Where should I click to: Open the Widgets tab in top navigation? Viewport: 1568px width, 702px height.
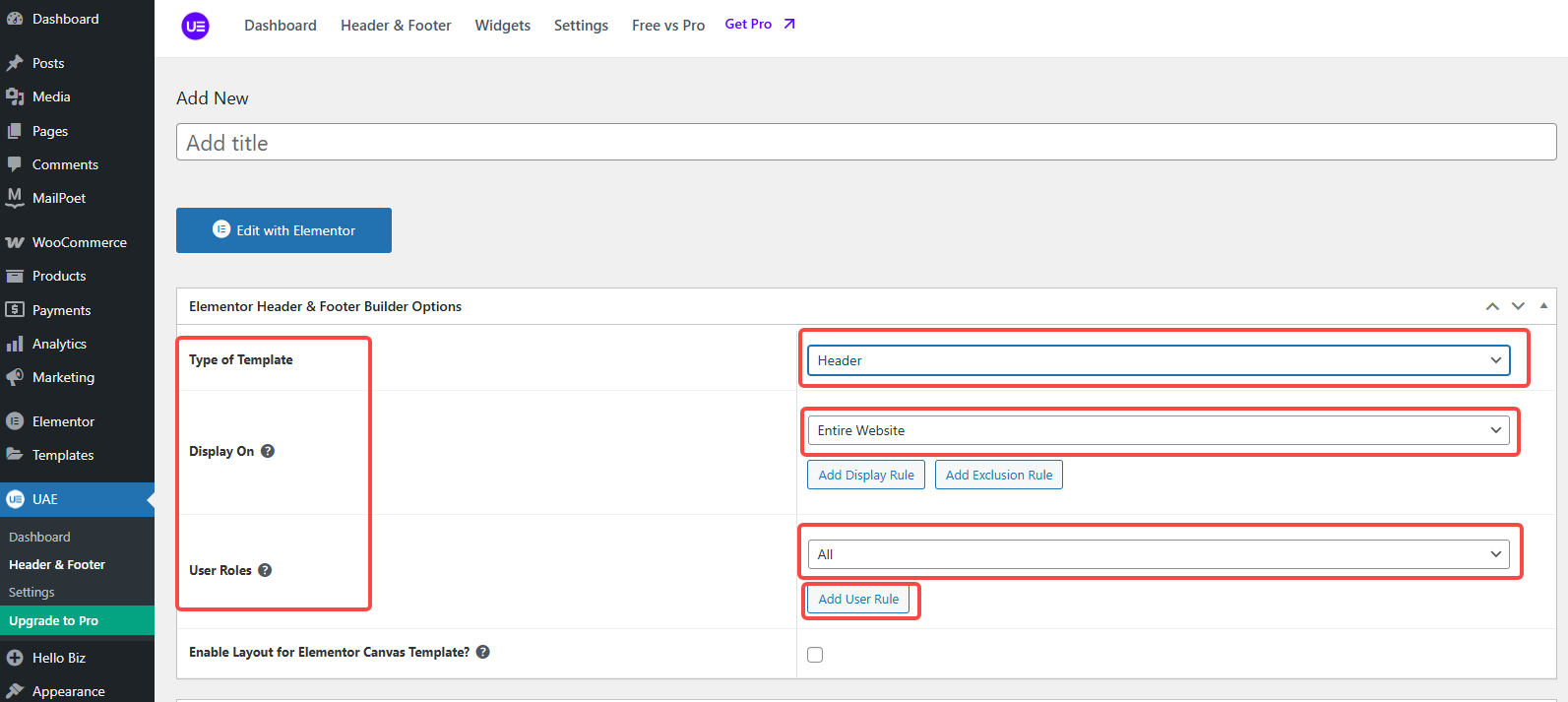502,26
